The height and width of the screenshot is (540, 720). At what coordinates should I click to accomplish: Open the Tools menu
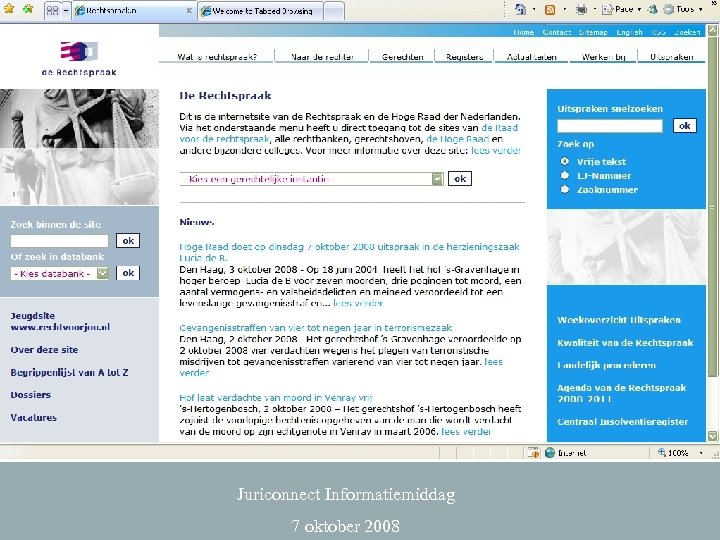(x=683, y=9)
